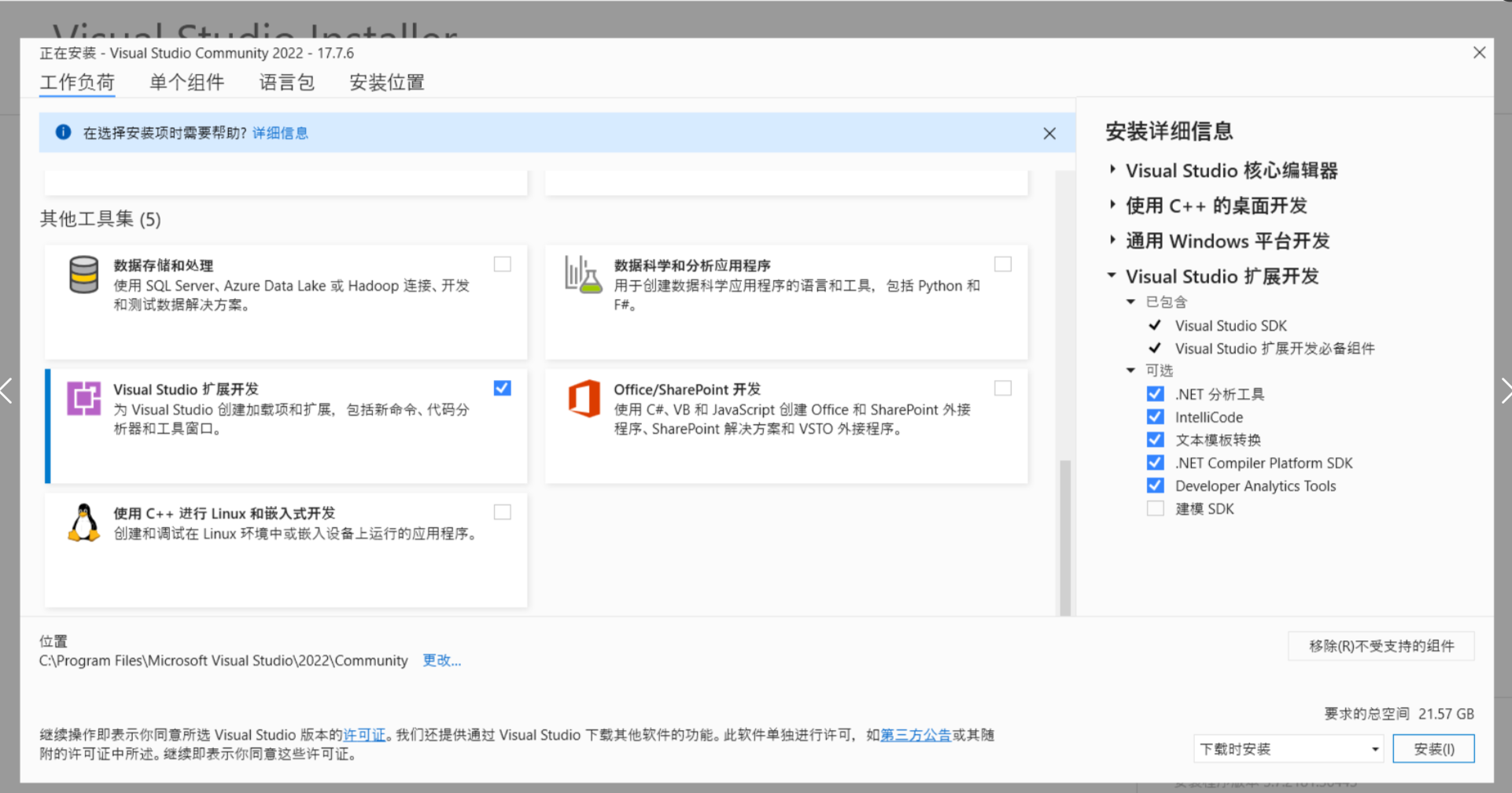Select the Office/SharePoint 开发 workload title
The width and height of the screenshot is (1512, 793).
pos(688,389)
